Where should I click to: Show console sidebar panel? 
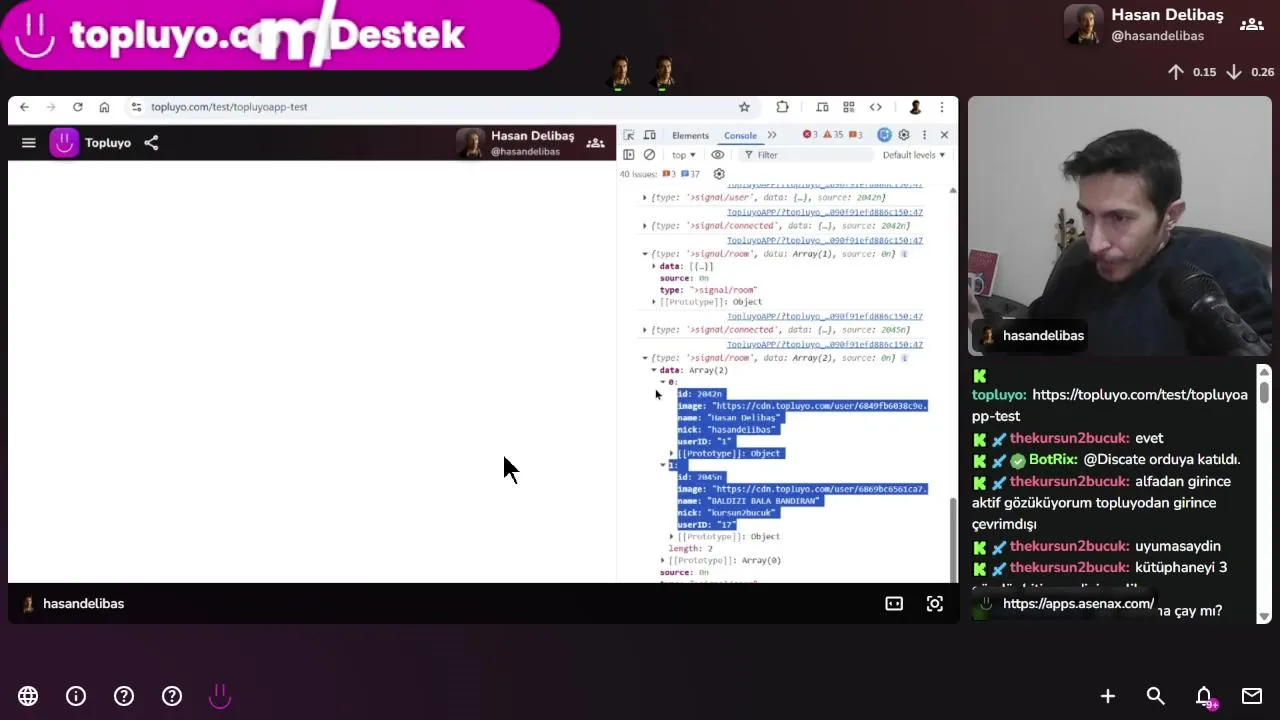[628, 155]
